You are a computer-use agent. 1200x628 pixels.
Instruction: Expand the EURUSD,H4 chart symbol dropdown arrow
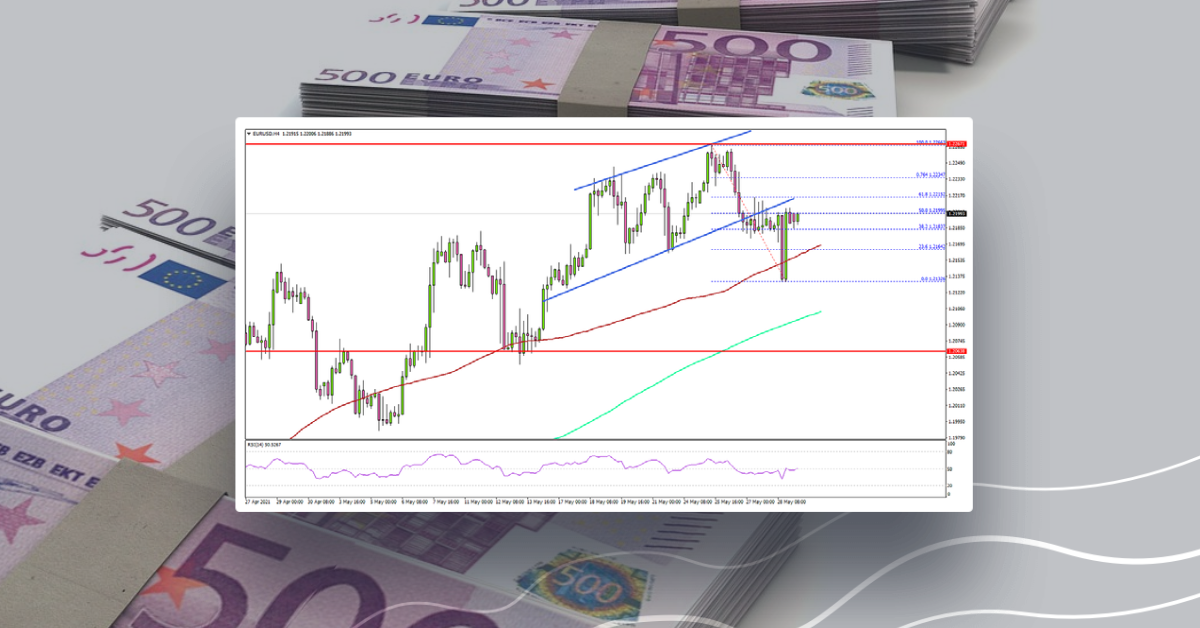pyautogui.click(x=250, y=133)
